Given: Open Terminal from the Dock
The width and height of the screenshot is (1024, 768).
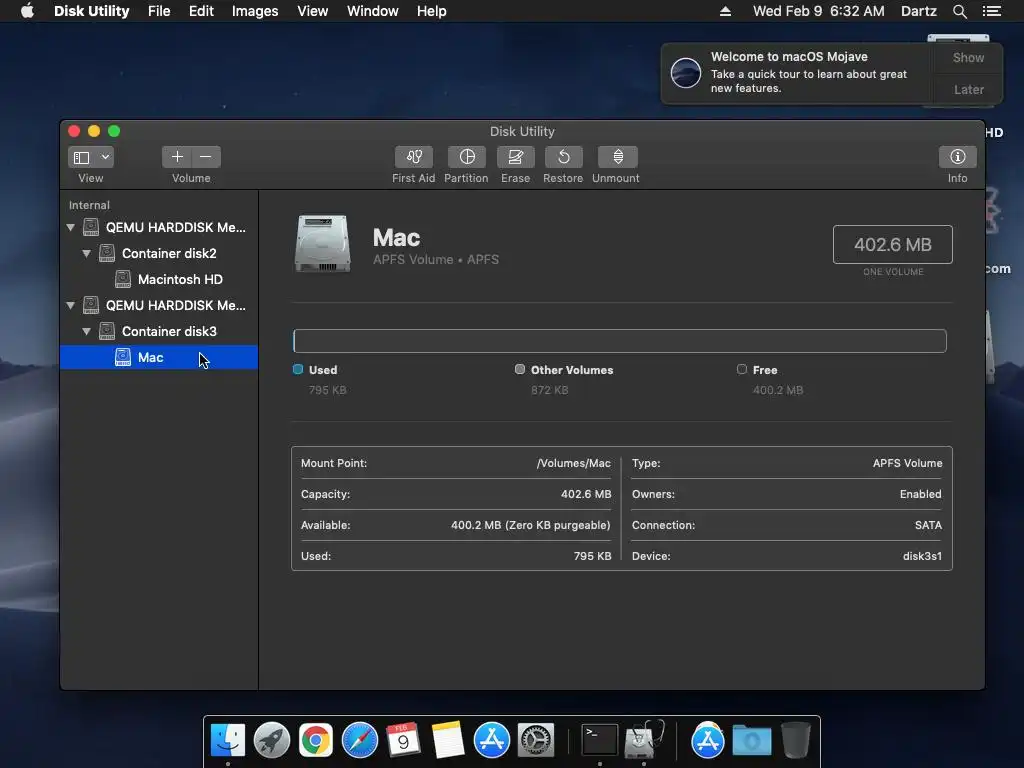Looking at the screenshot, I should click(600, 741).
